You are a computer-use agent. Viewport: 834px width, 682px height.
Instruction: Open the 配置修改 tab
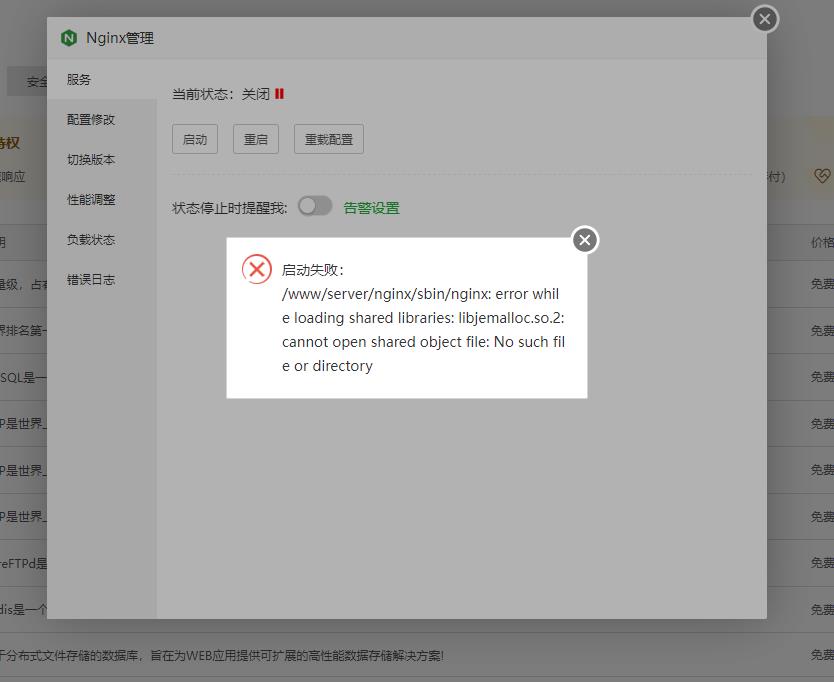pyautogui.click(x=102, y=120)
